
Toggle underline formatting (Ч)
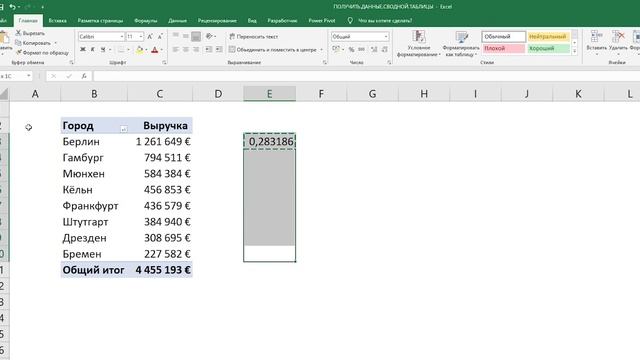103,49
